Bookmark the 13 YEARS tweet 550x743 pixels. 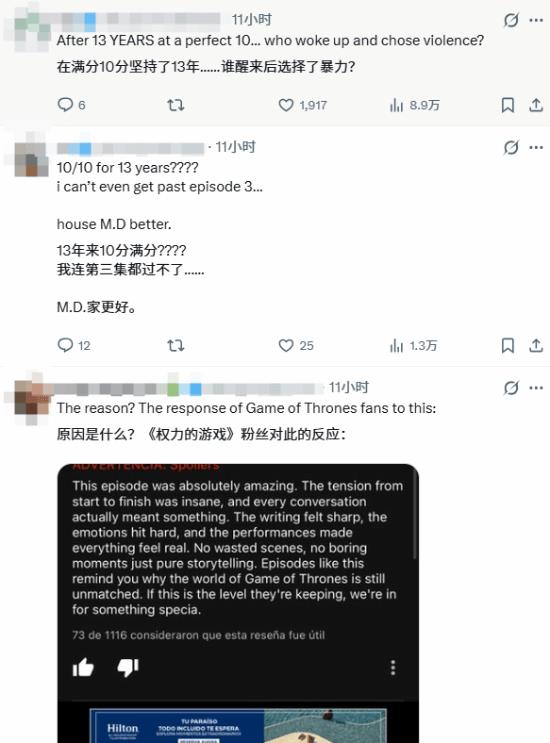pos(507,105)
